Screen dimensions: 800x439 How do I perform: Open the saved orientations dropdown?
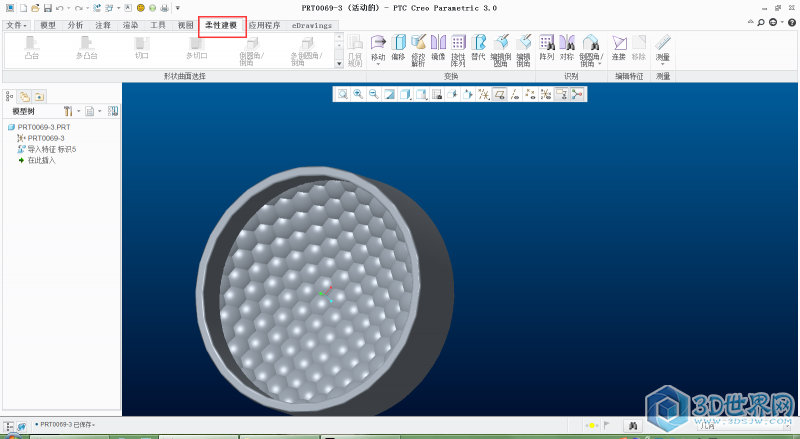pos(421,94)
